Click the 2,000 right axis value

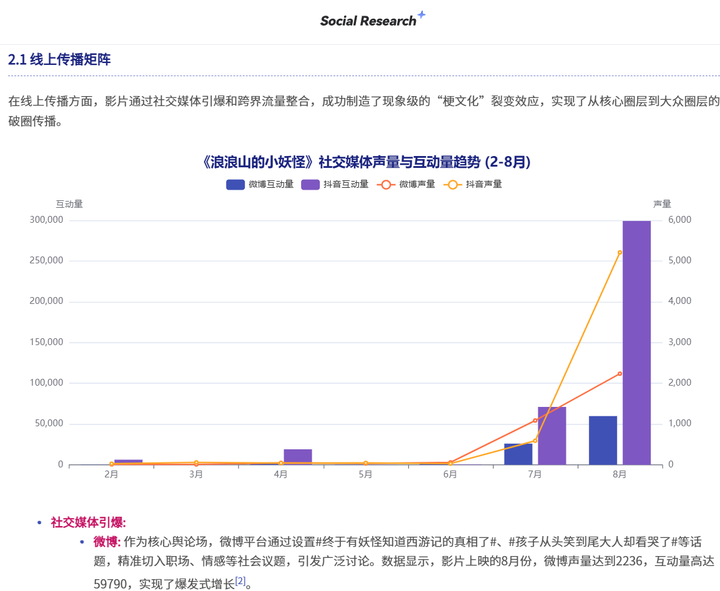click(x=680, y=383)
